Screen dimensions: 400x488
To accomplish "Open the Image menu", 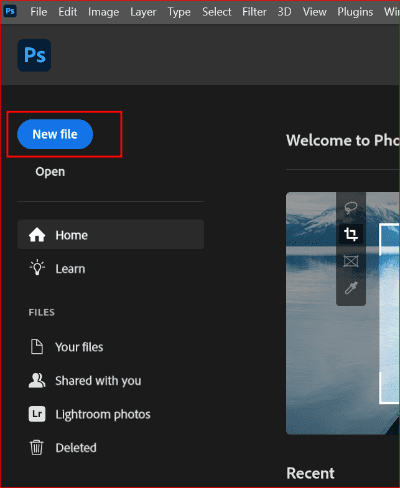I will pos(103,12).
